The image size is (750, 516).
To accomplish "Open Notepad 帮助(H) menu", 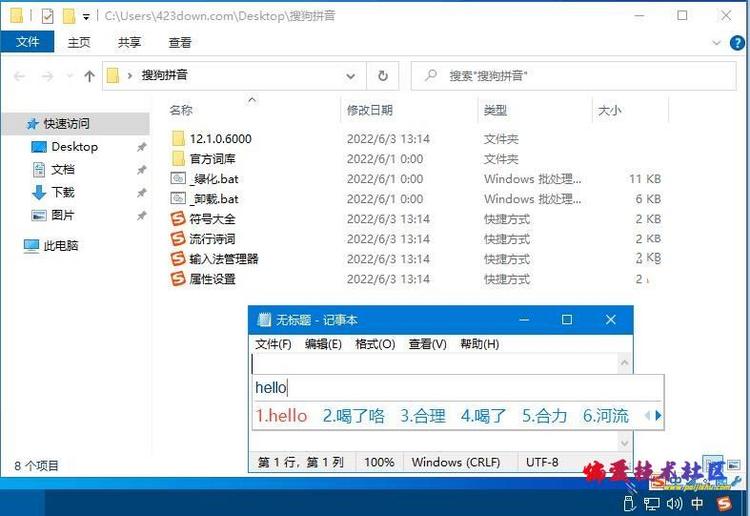I will point(480,344).
